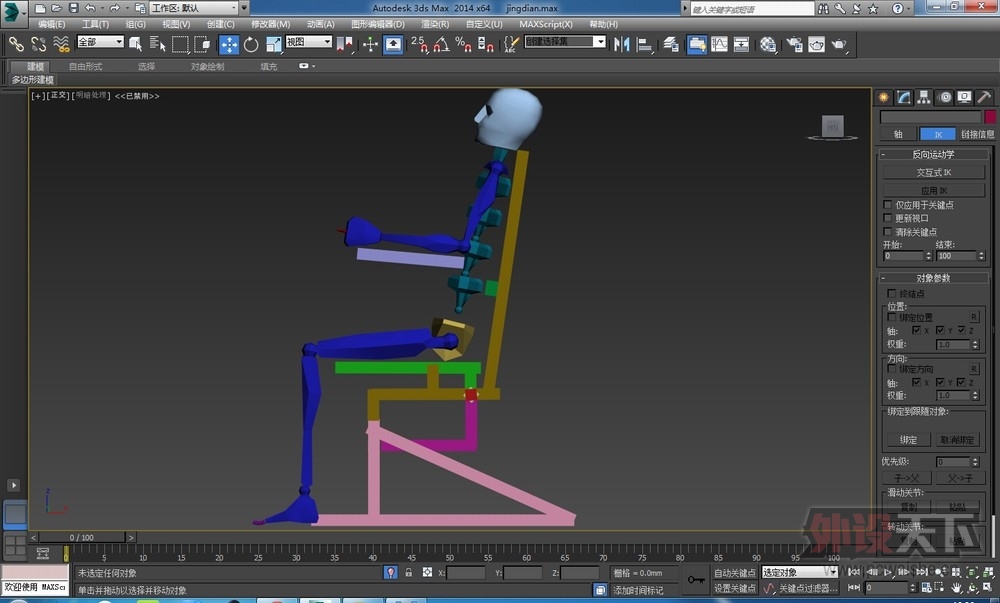Screen dimensions: 1000x603
Task: Enable '终结点' checkbox
Action: tap(892, 293)
